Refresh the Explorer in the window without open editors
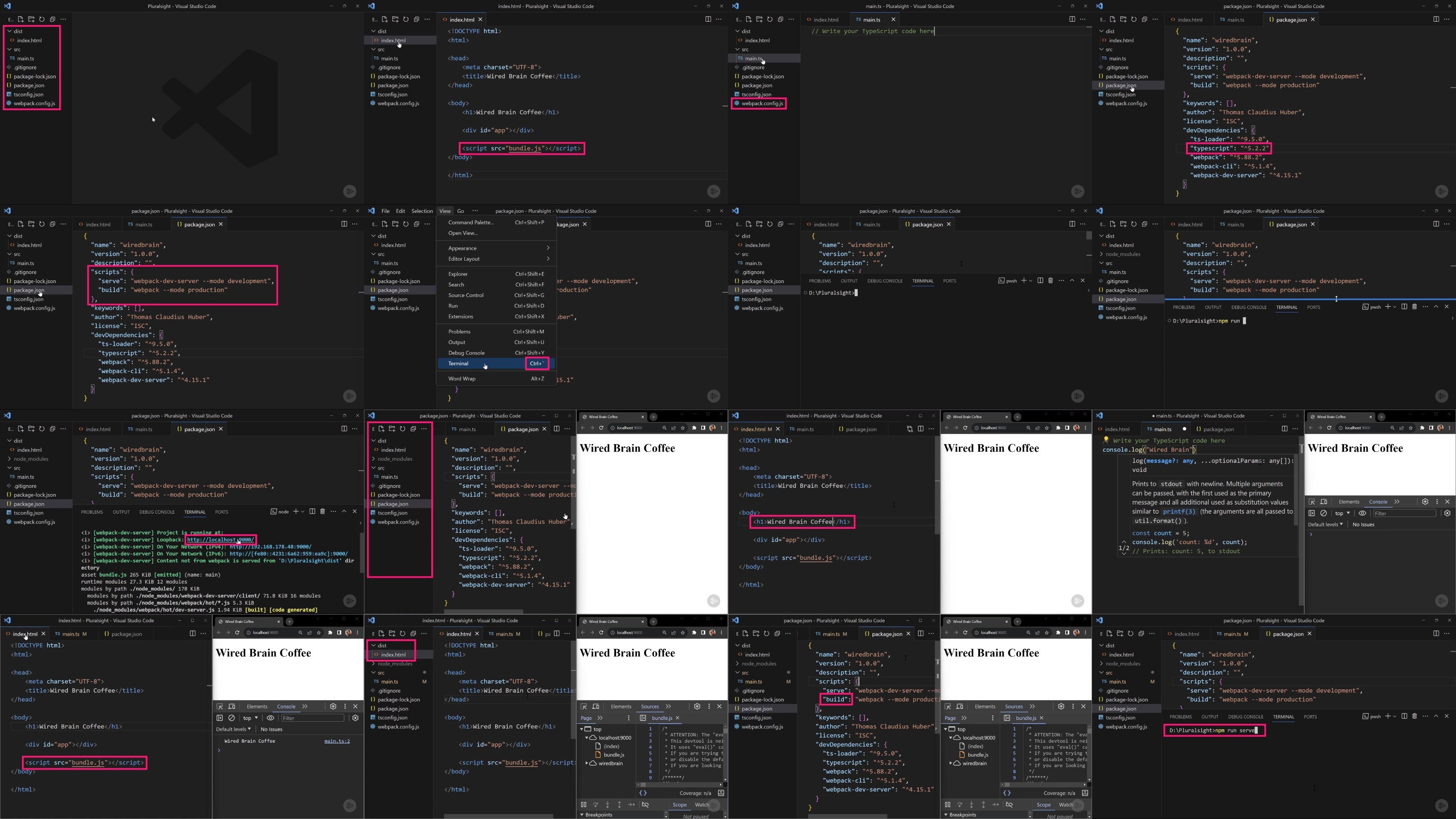 tap(42, 19)
